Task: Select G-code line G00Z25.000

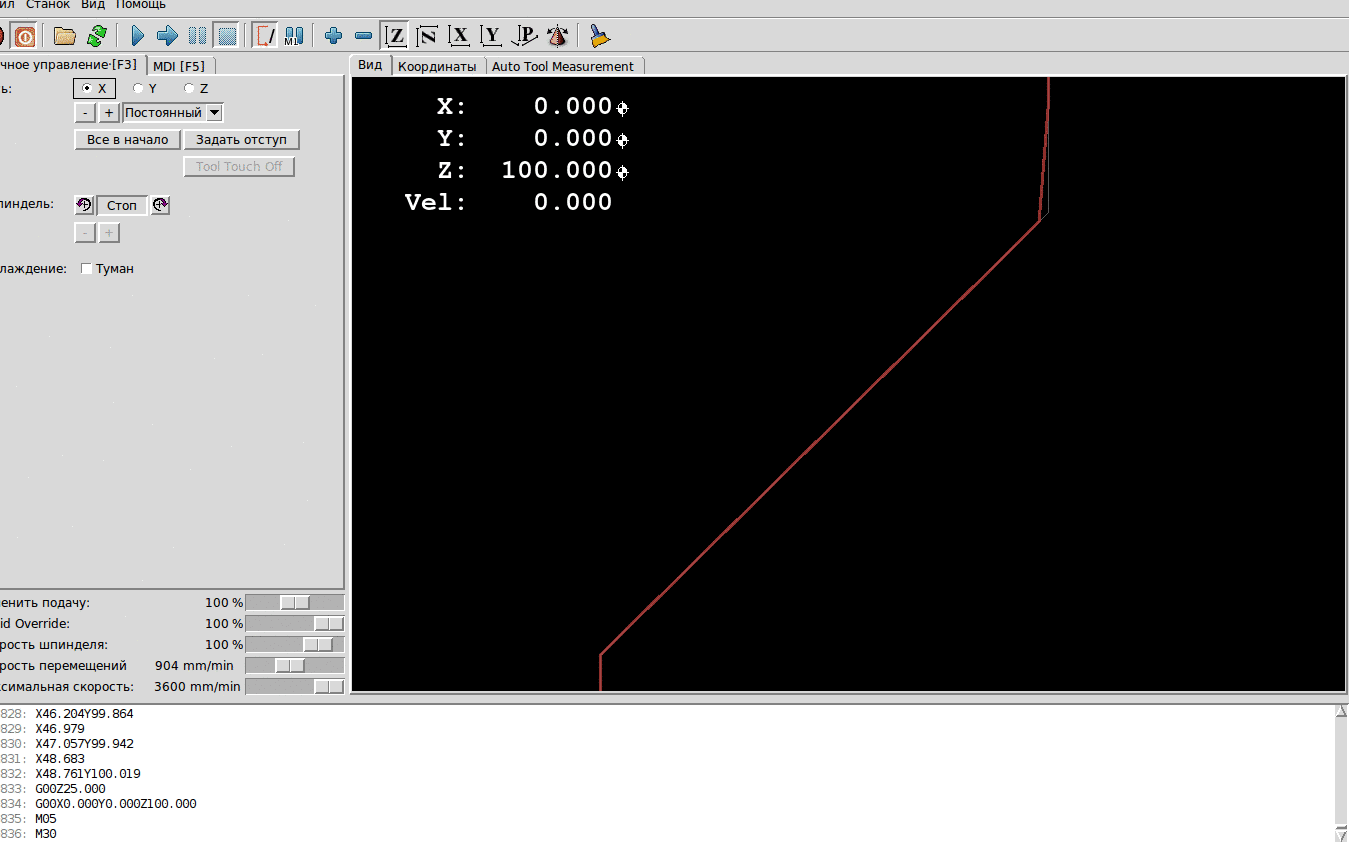Action: tap(70, 789)
